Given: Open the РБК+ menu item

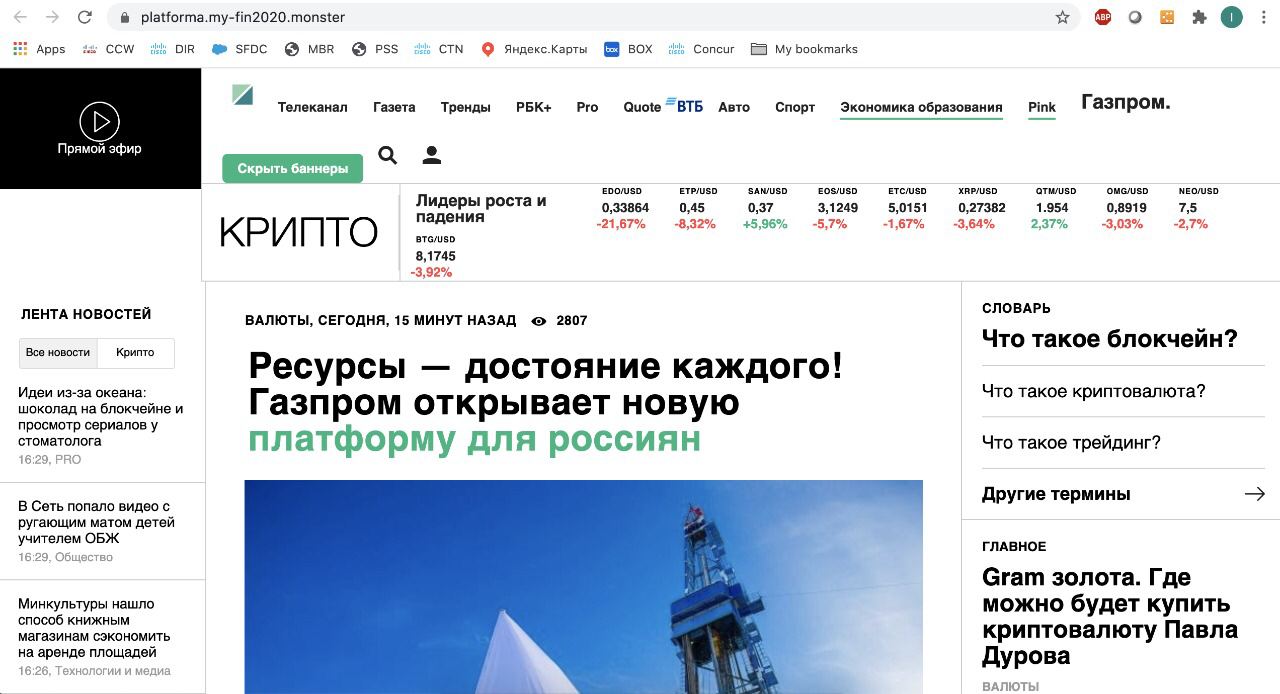Looking at the screenshot, I should click(x=534, y=107).
